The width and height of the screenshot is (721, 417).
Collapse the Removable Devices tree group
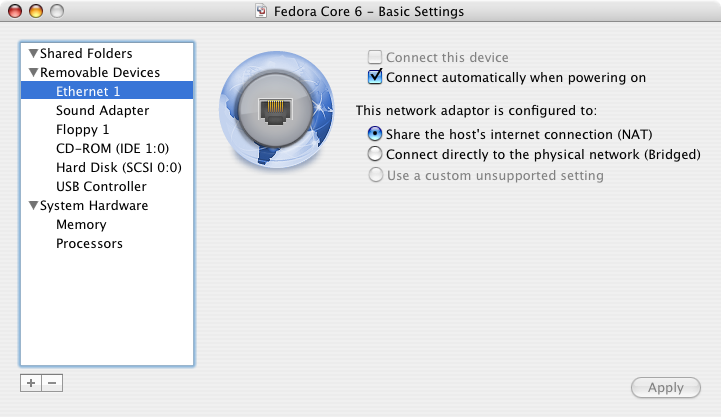coord(34,73)
